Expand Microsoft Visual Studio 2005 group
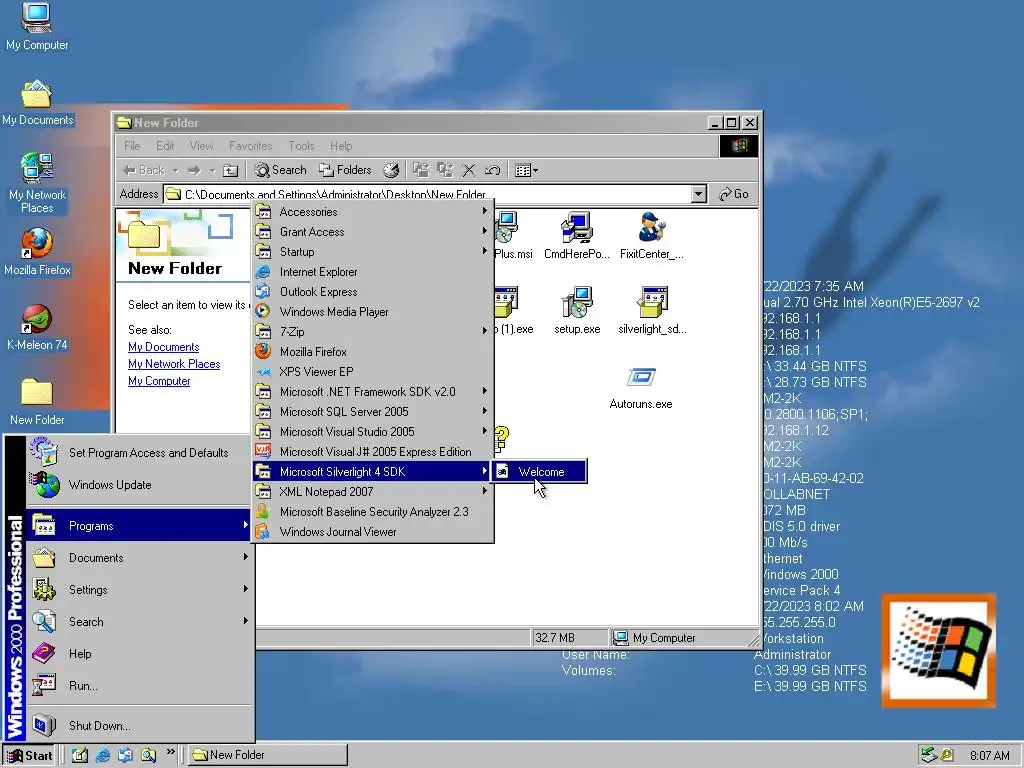Image resolution: width=1024 pixels, height=768 pixels. tap(372, 432)
